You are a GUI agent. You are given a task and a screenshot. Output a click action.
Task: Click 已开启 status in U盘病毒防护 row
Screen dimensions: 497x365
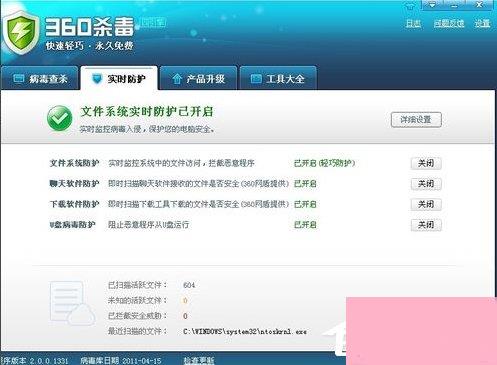305,225
